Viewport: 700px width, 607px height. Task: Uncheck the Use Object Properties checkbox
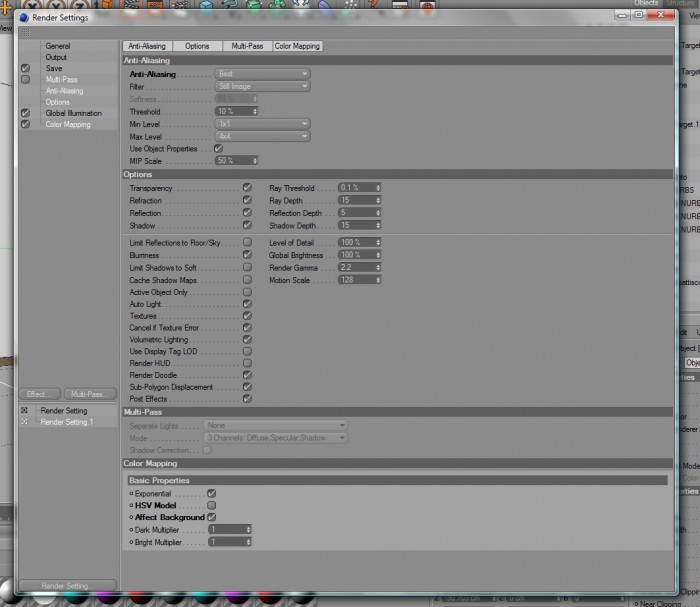(x=218, y=148)
